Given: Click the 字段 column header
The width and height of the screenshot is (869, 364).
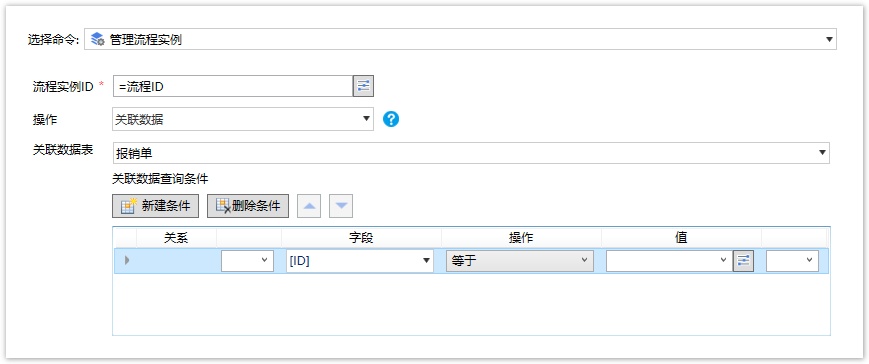Looking at the screenshot, I should pos(361,238).
